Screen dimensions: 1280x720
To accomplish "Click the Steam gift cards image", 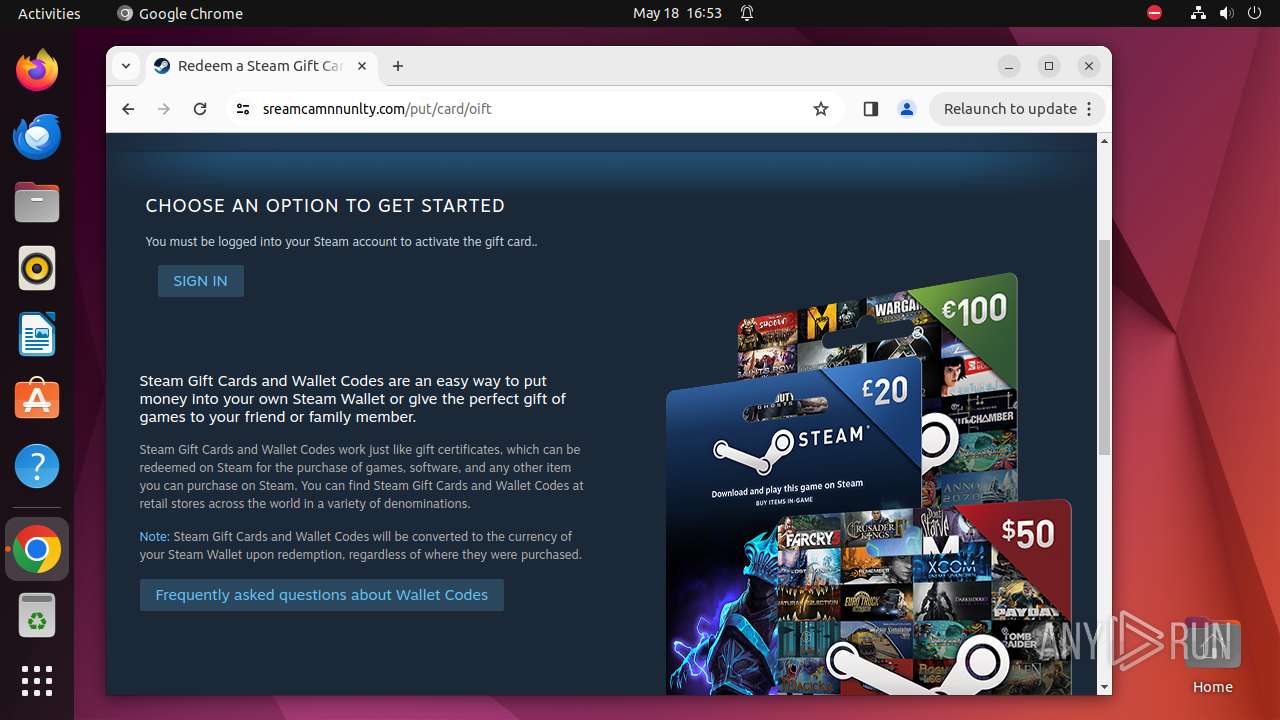I will (x=868, y=484).
